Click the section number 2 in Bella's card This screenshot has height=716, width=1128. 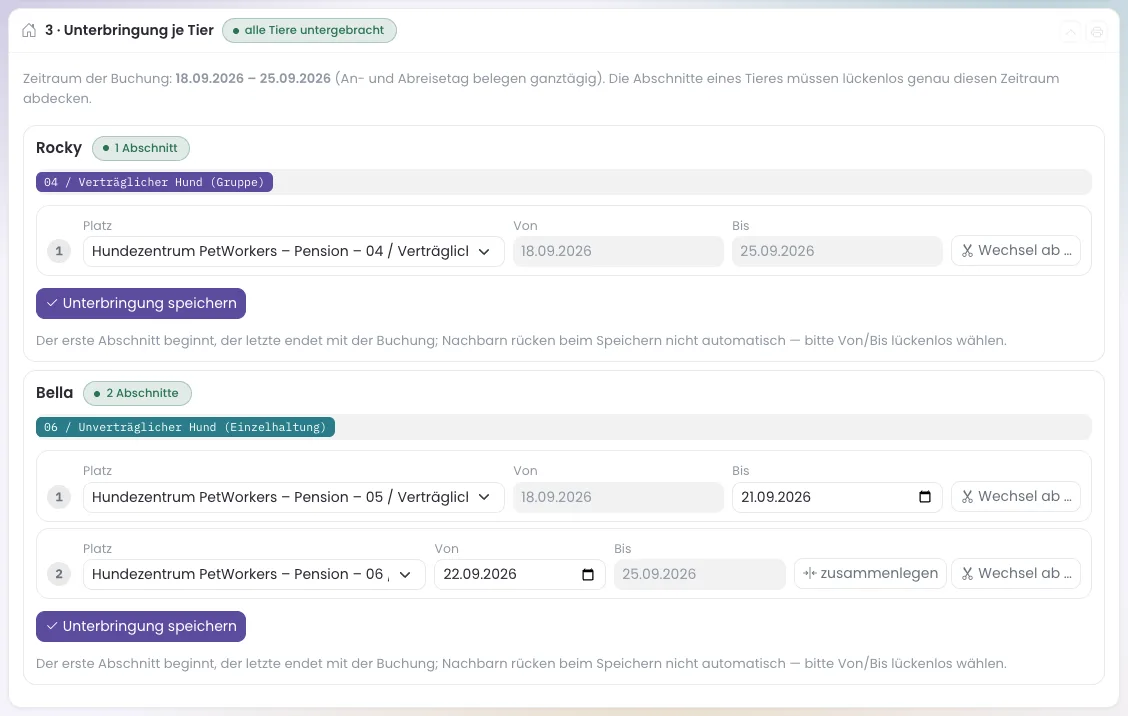coord(59,574)
